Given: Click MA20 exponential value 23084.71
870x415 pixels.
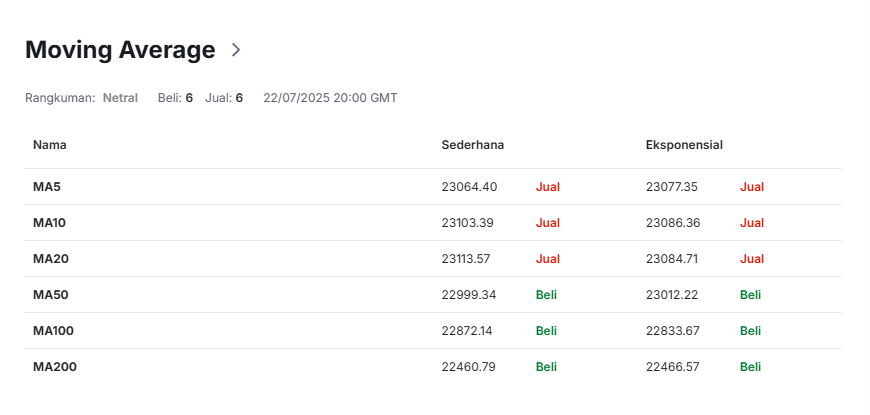Looking at the screenshot, I should click(672, 259).
